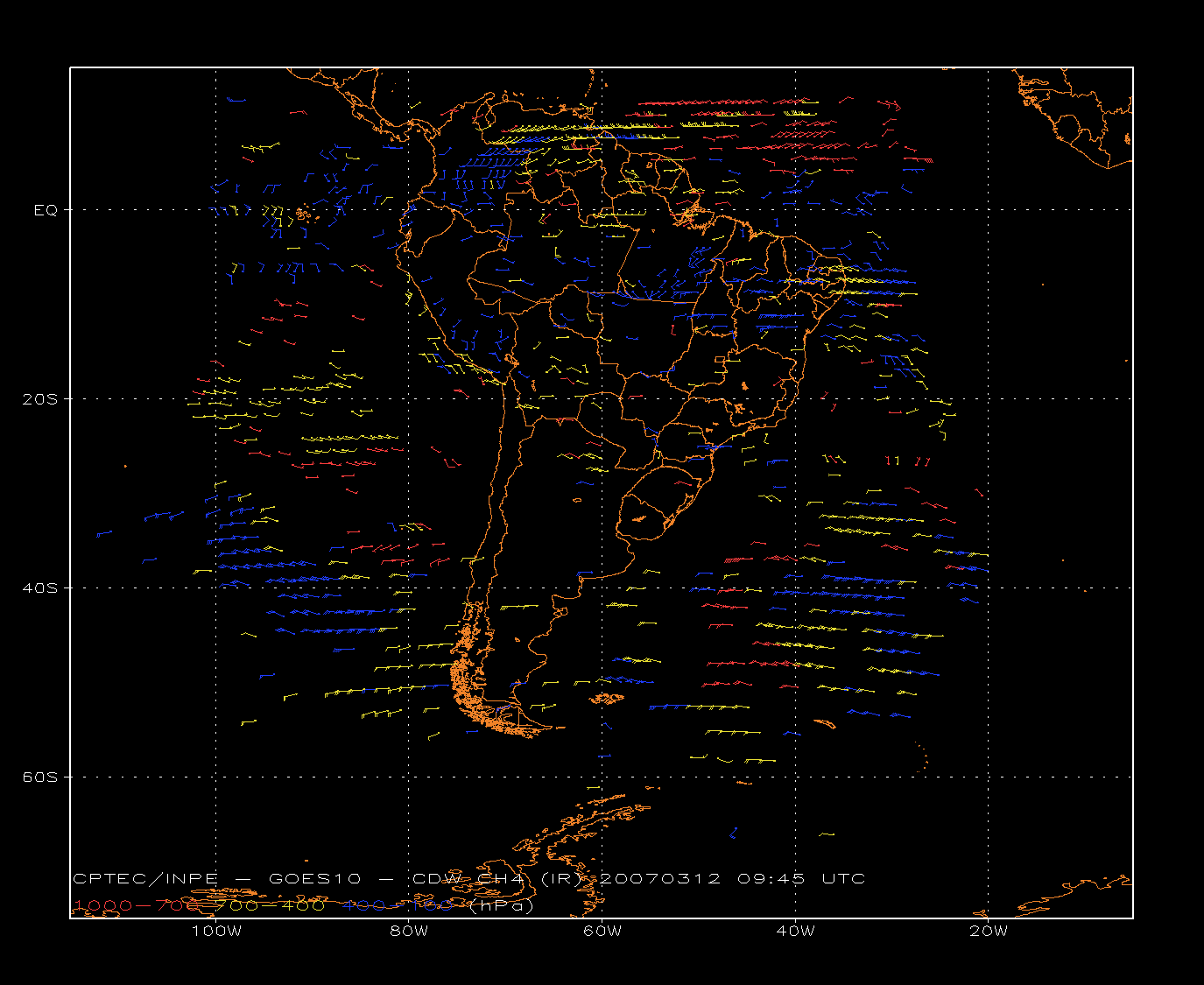The image size is (1204, 985).
Task: Click the 80W longitude label
Action: pyautogui.click(x=409, y=931)
